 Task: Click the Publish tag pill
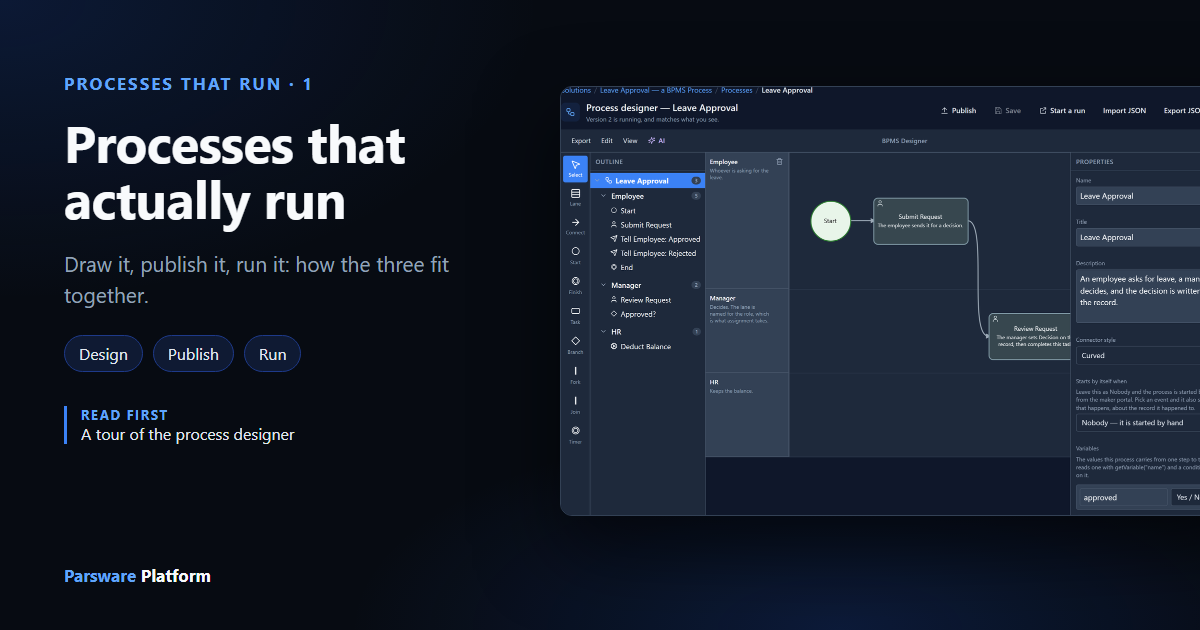[193, 354]
